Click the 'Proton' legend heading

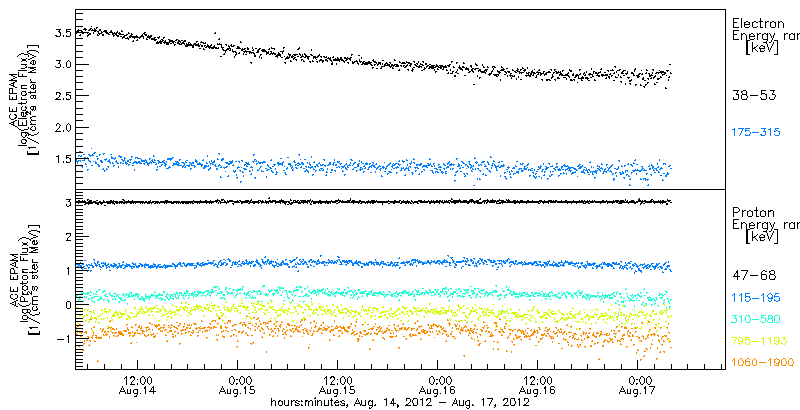click(754, 213)
